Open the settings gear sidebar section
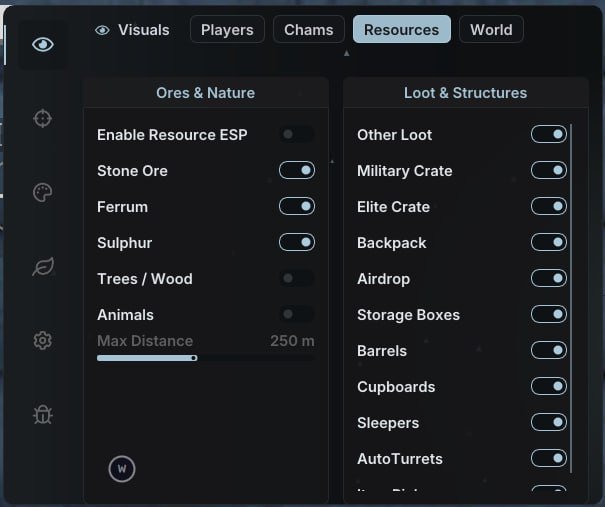Screen dimensions: 605x507 point(42,341)
